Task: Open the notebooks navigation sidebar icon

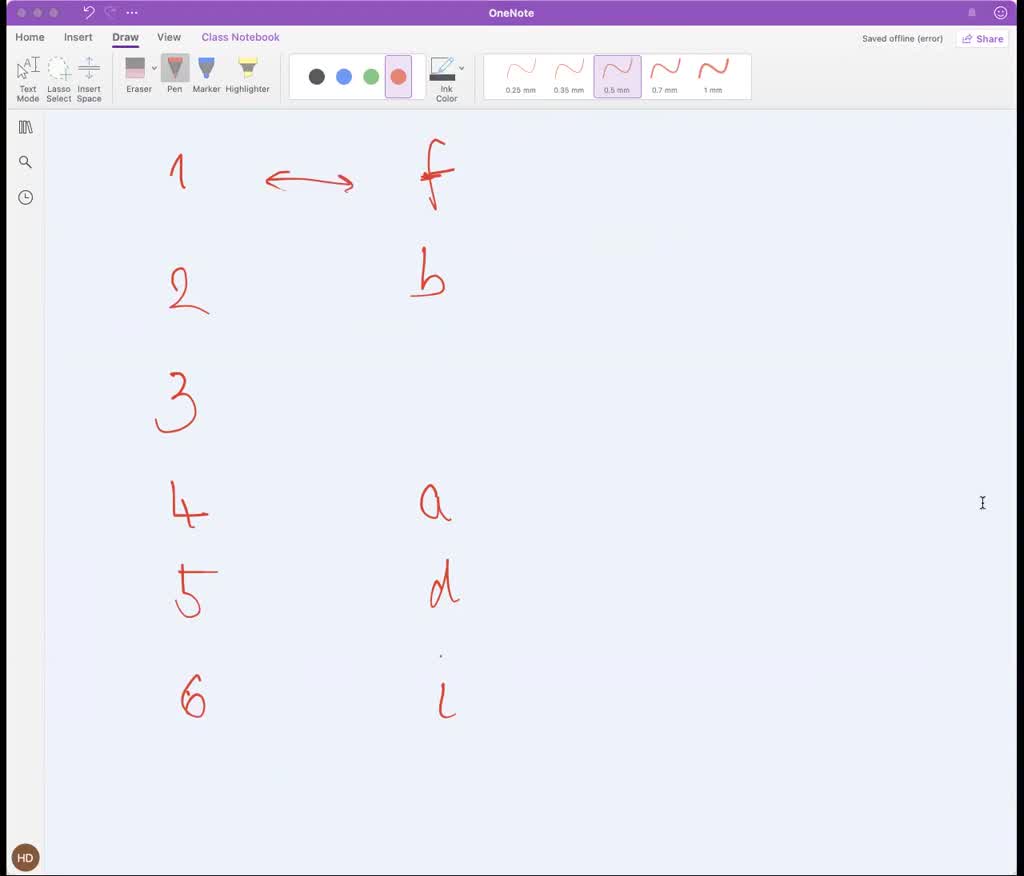Action: pyautogui.click(x=26, y=127)
